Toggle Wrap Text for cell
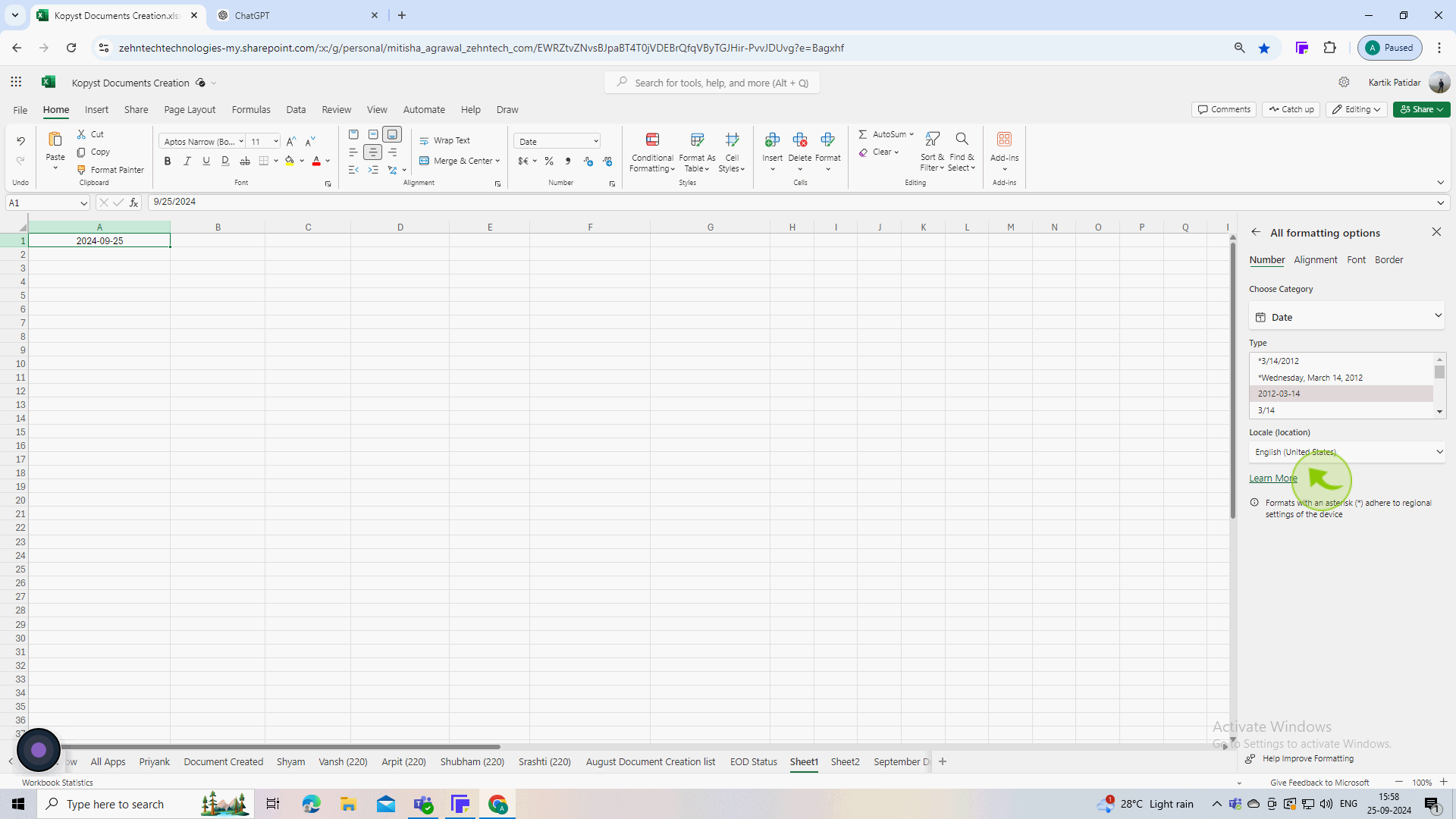This screenshot has width=1456, height=819. (x=445, y=141)
